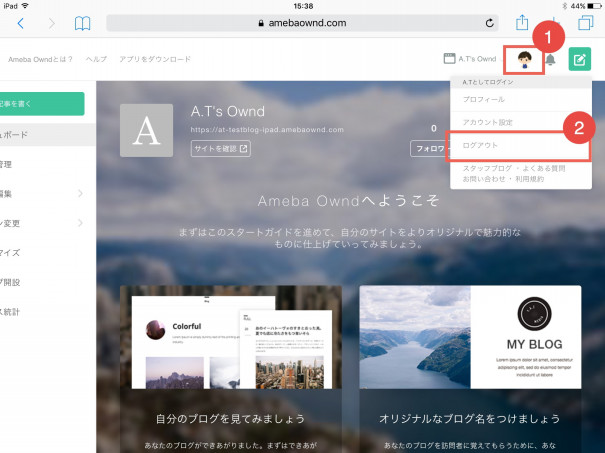Open Safari bookmarks book icon
Image resolution: width=605 pixels, height=453 pixels.
coord(83,23)
